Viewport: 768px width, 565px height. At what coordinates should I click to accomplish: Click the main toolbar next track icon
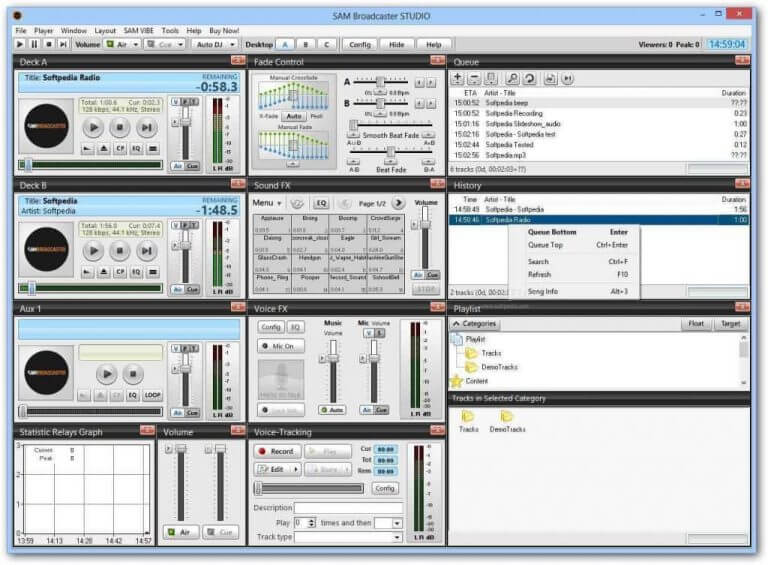click(x=63, y=44)
